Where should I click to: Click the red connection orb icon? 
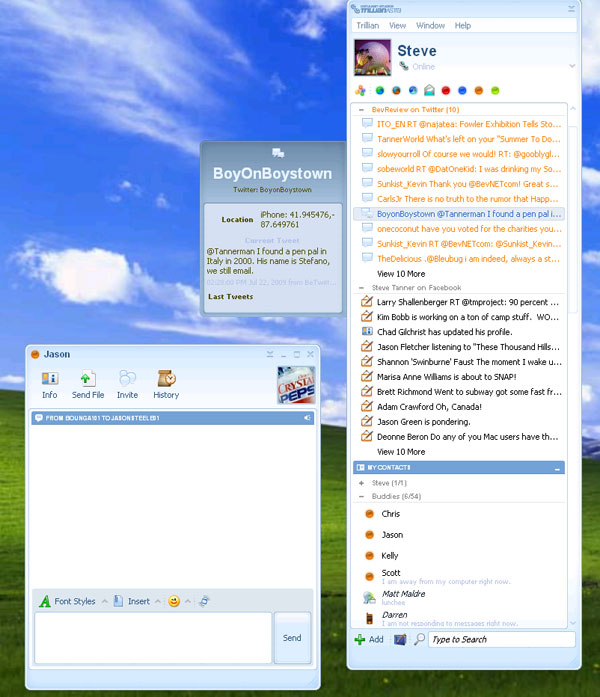pyautogui.click(x=446, y=91)
